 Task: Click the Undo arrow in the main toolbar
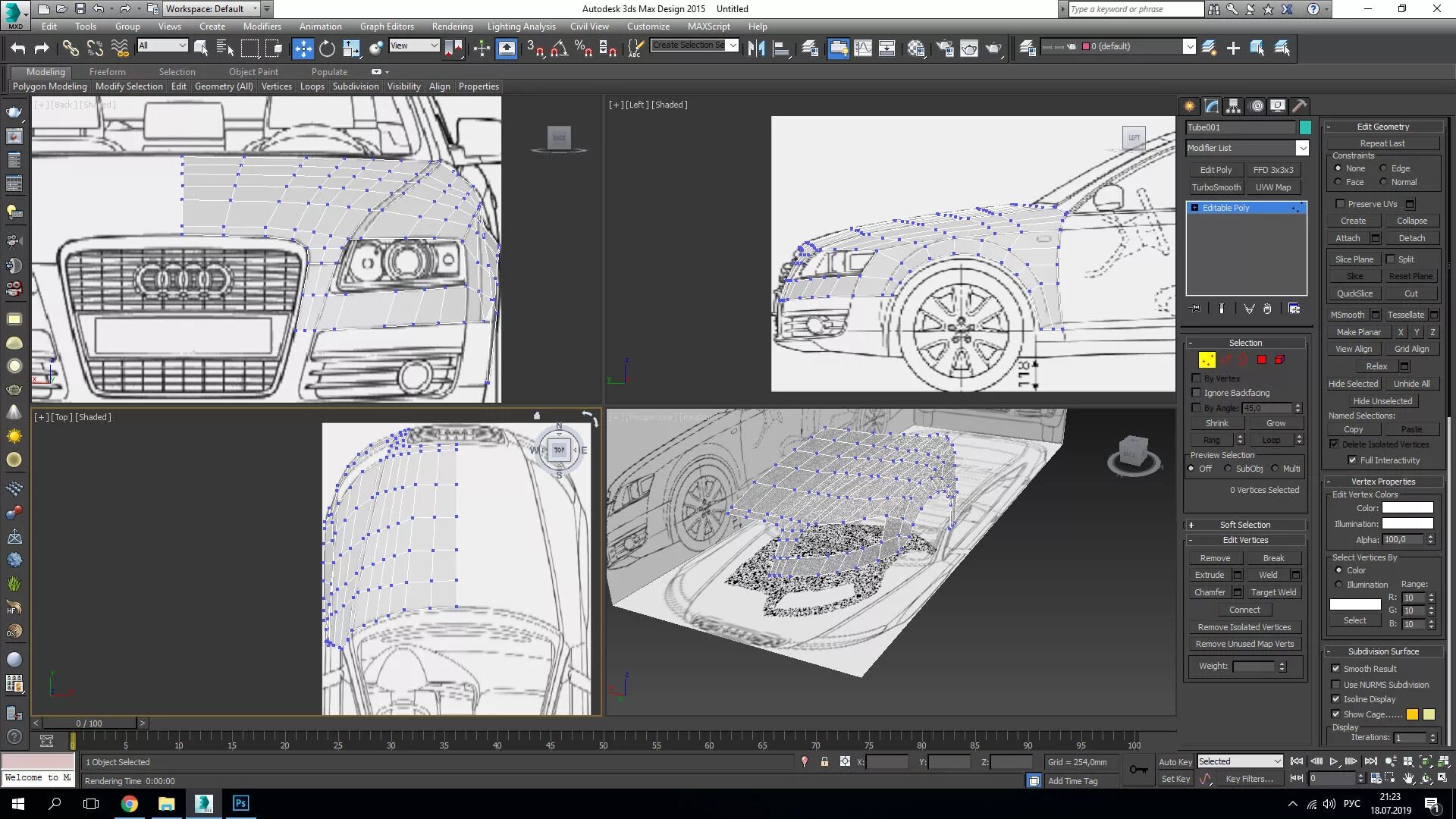18,49
